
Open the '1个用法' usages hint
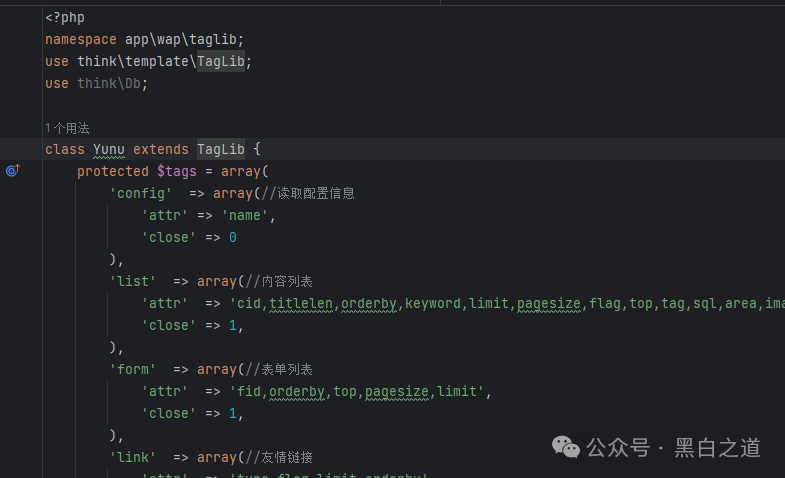67,128
